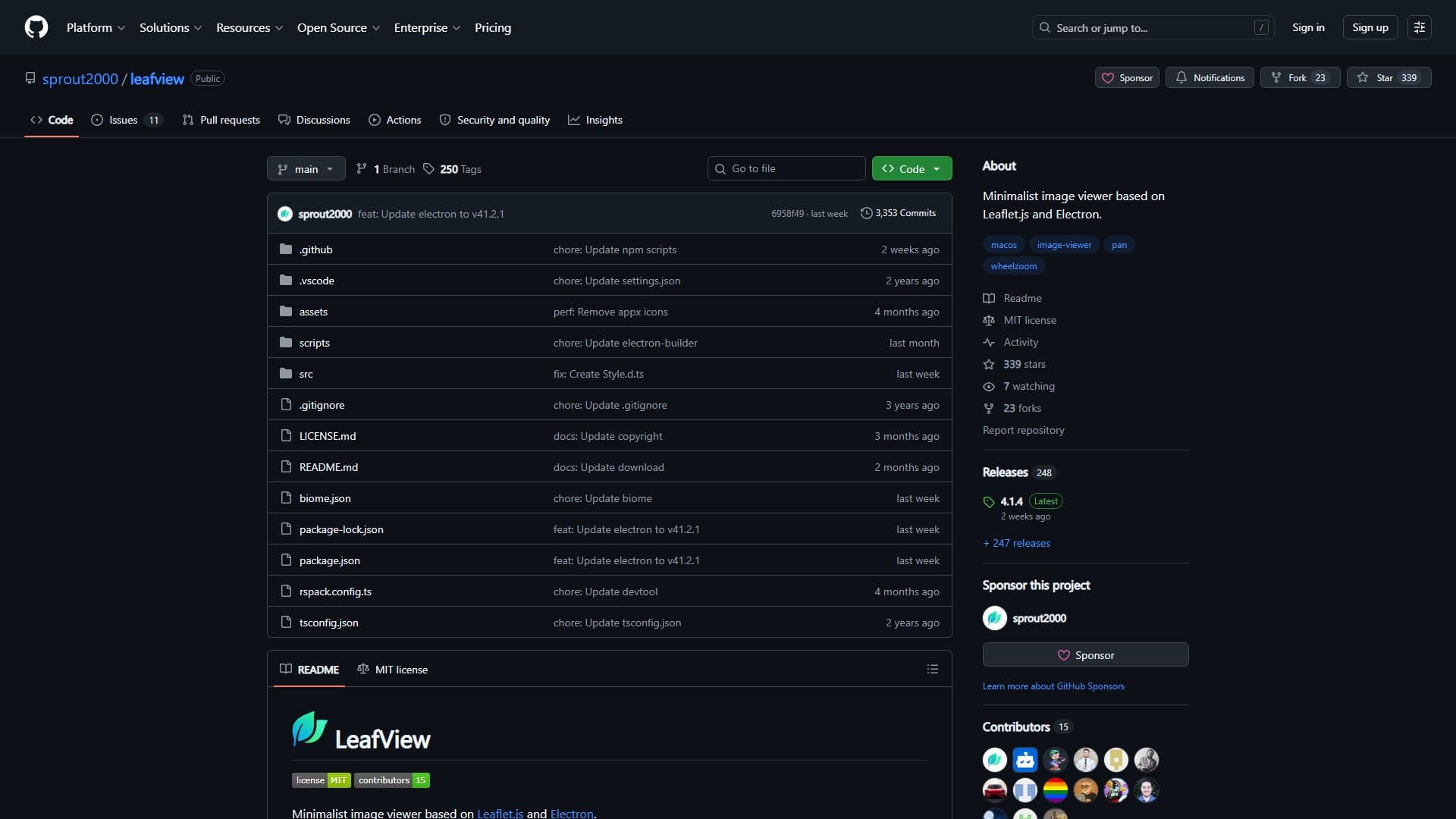Click the Sign up button

(x=1370, y=27)
